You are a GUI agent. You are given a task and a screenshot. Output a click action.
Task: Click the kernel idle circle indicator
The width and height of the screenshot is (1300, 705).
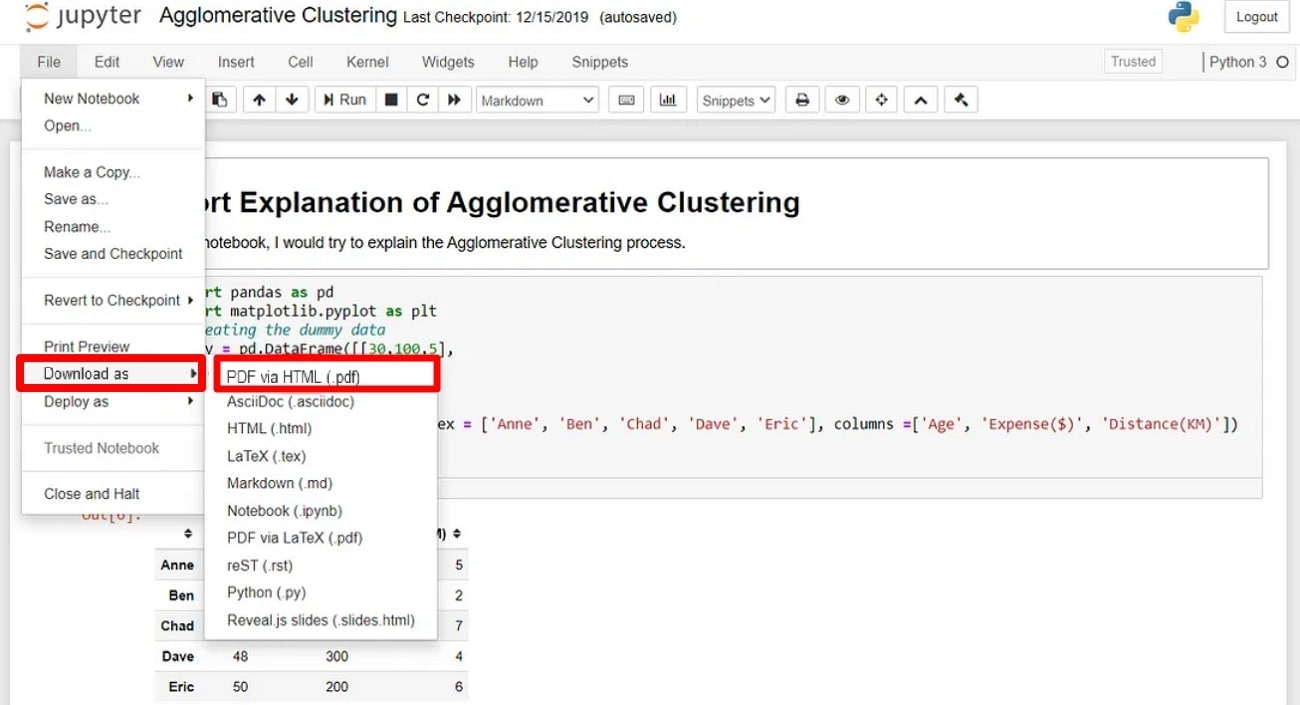(1283, 62)
